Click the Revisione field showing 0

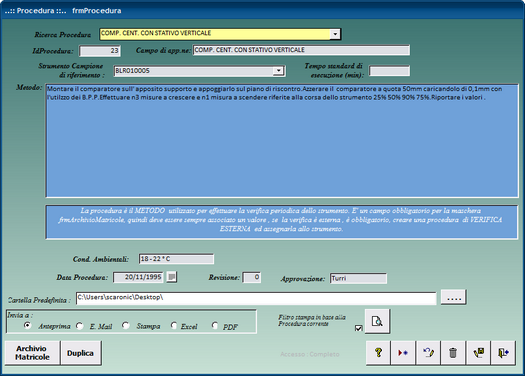pos(252,277)
